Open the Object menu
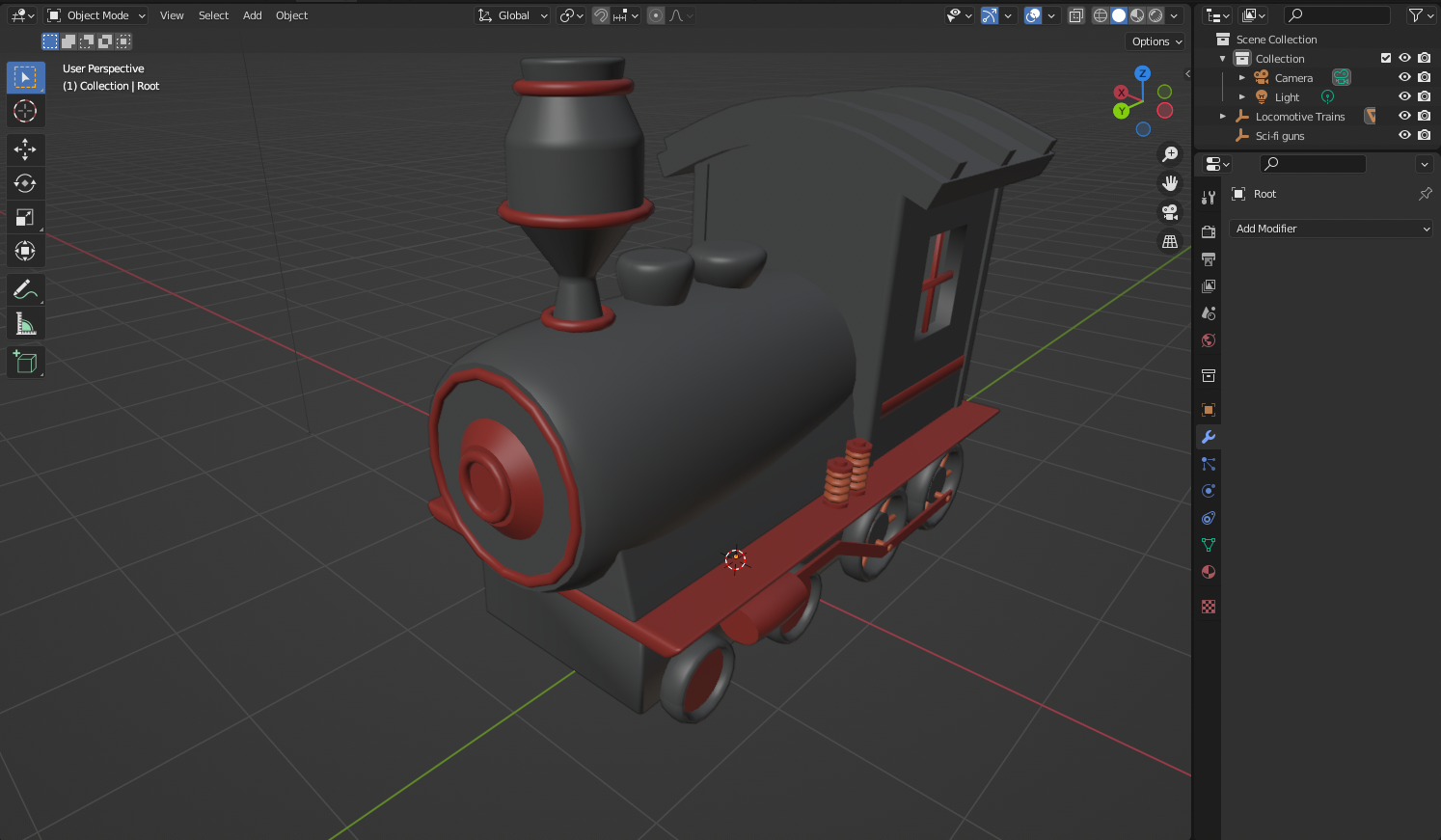 (x=291, y=15)
